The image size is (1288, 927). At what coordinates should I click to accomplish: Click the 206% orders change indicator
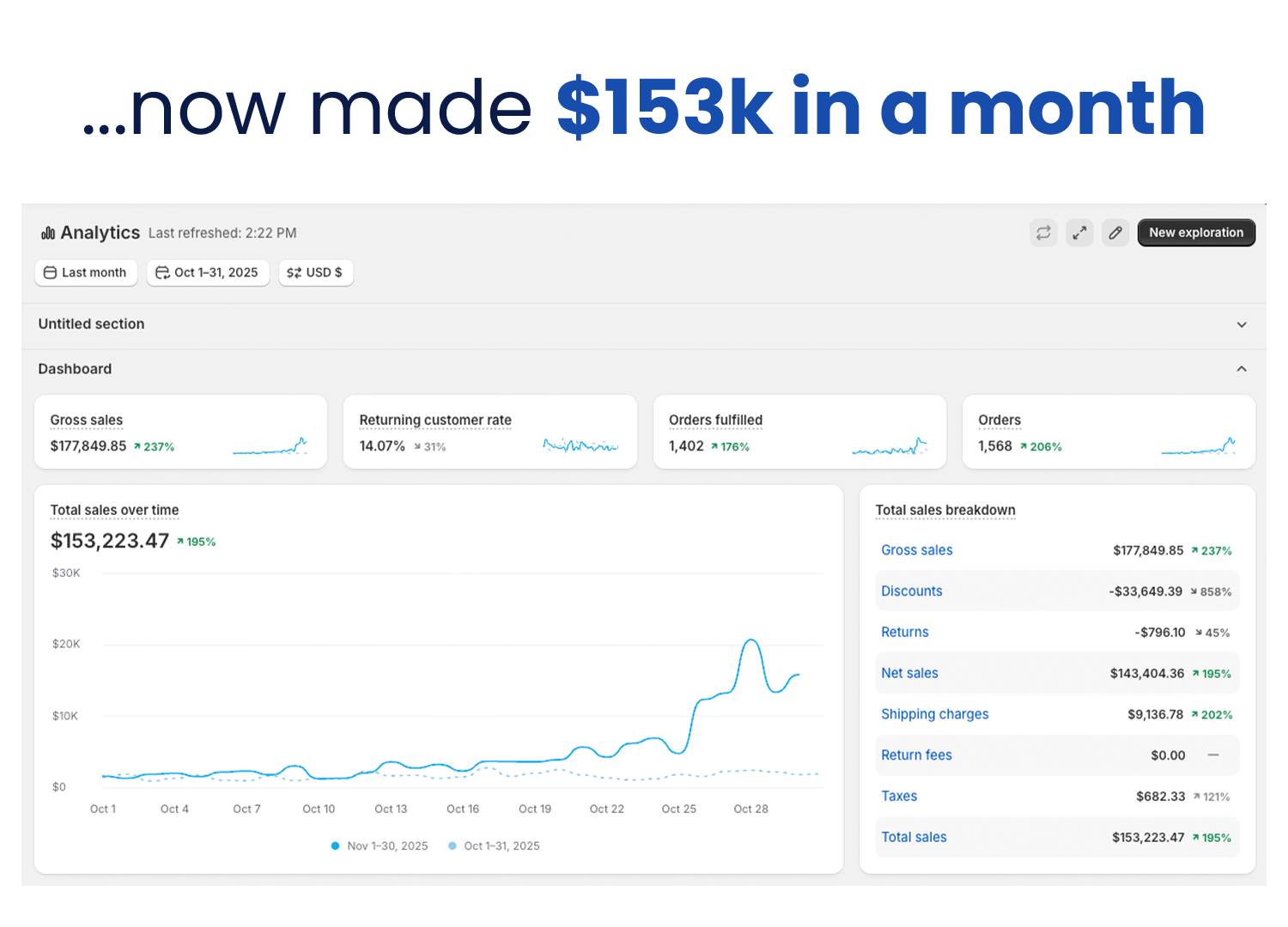click(1041, 447)
